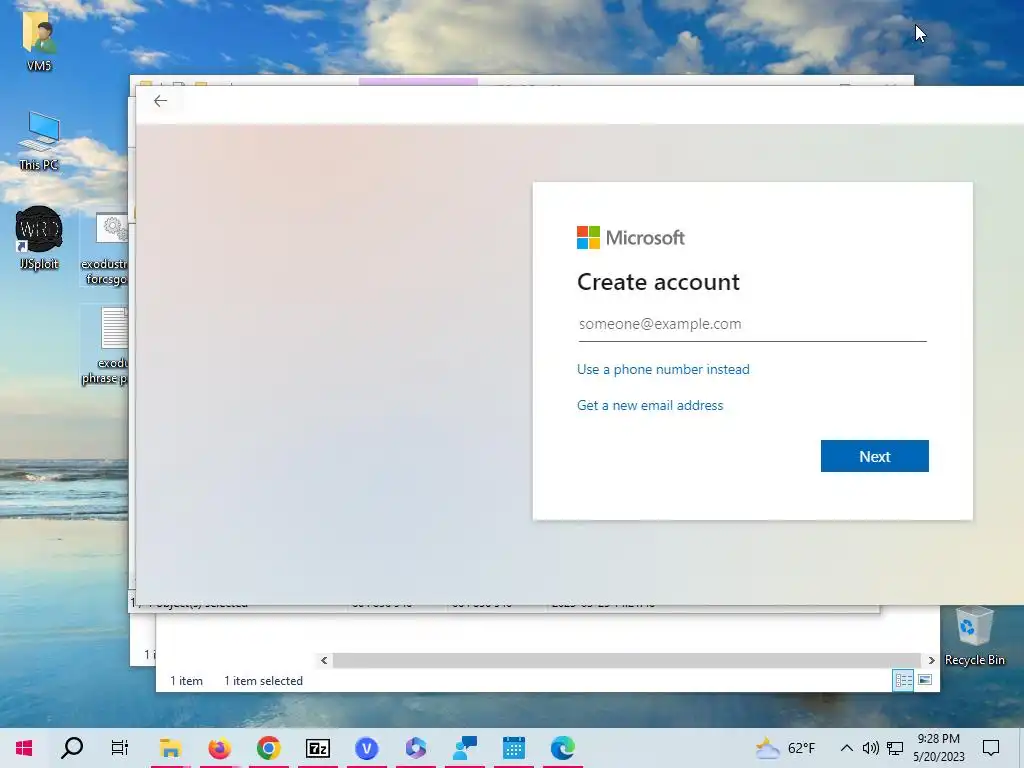The height and width of the screenshot is (768, 1024).
Task: Open the Calendar app in the taskbar
Action: 514,748
